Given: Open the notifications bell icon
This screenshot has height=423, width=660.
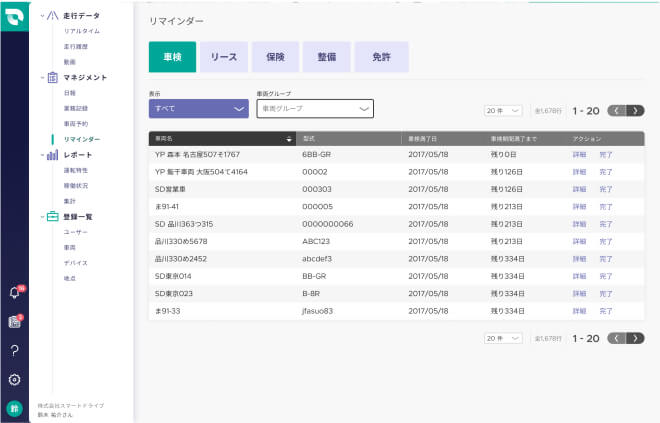Looking at the screenshot, I should point(14,293).
